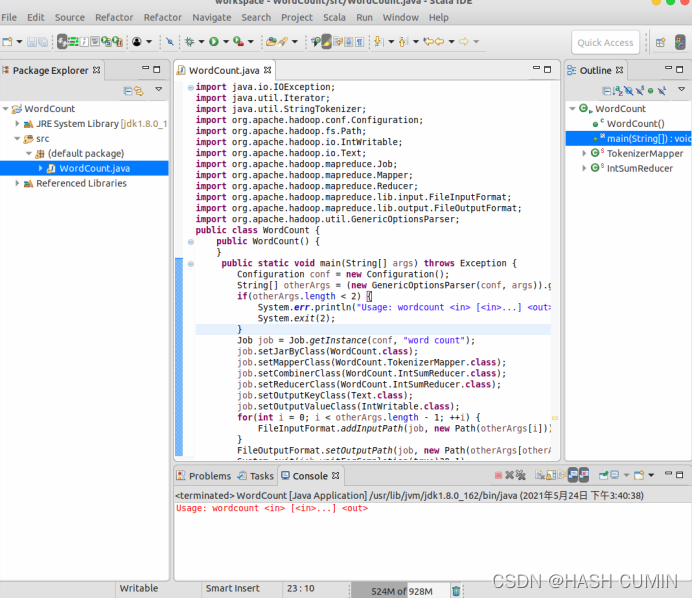
Task: Open the Run button dropdown arrow
Action: (226, 42)
